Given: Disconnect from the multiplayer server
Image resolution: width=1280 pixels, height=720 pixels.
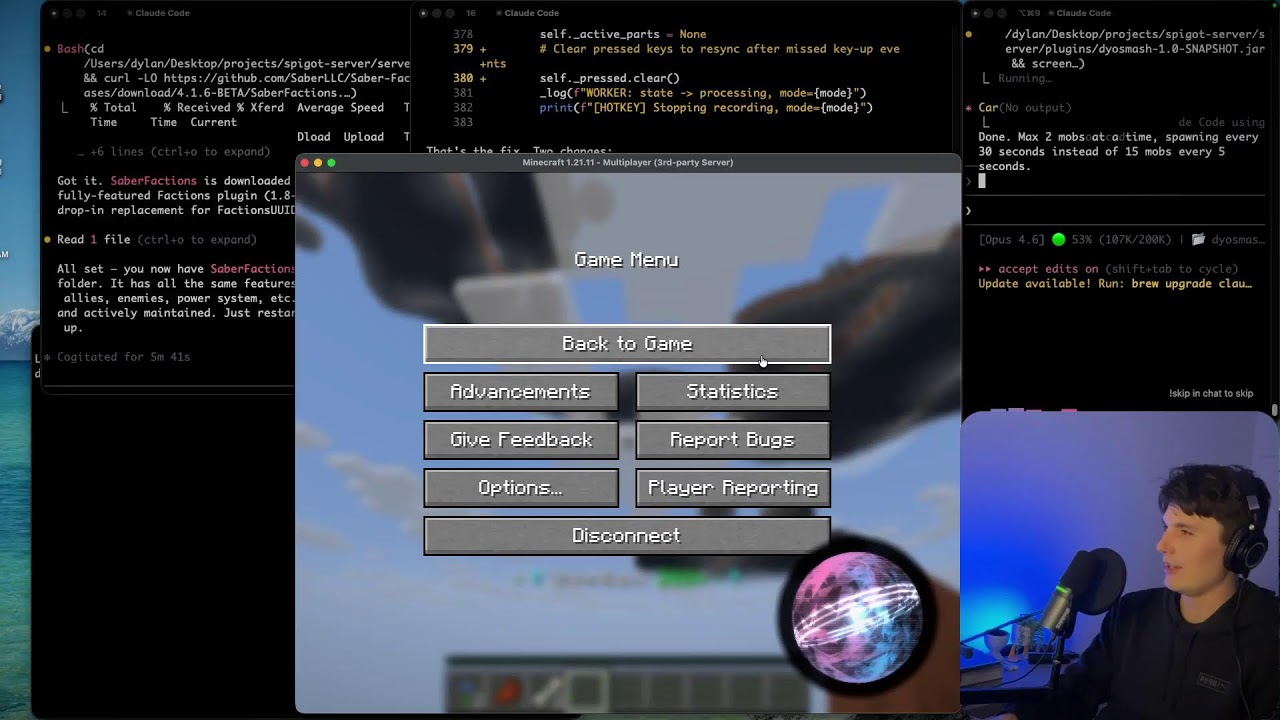Looking at the screenshot, I should 627,536.
